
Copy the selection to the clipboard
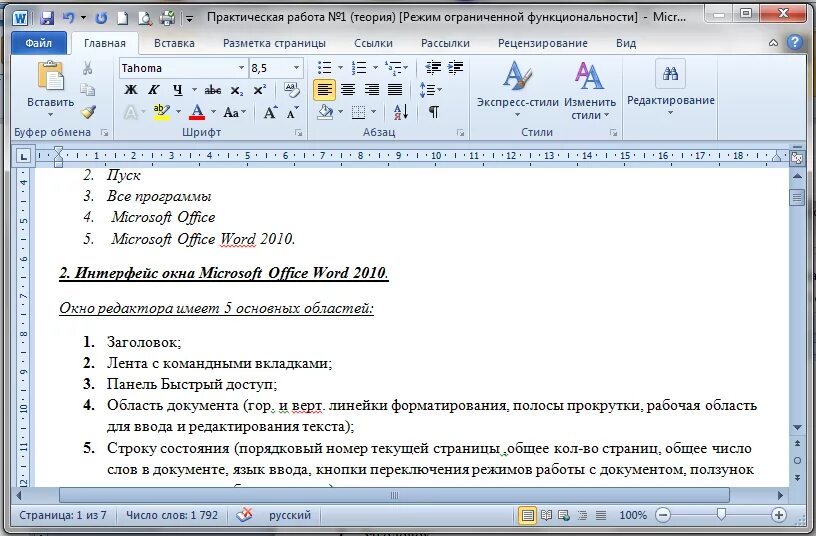click(x=87, y=90)
